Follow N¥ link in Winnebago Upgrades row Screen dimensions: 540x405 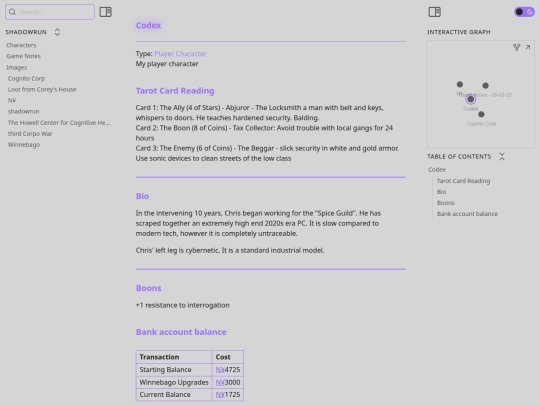[x=220, y=382]
